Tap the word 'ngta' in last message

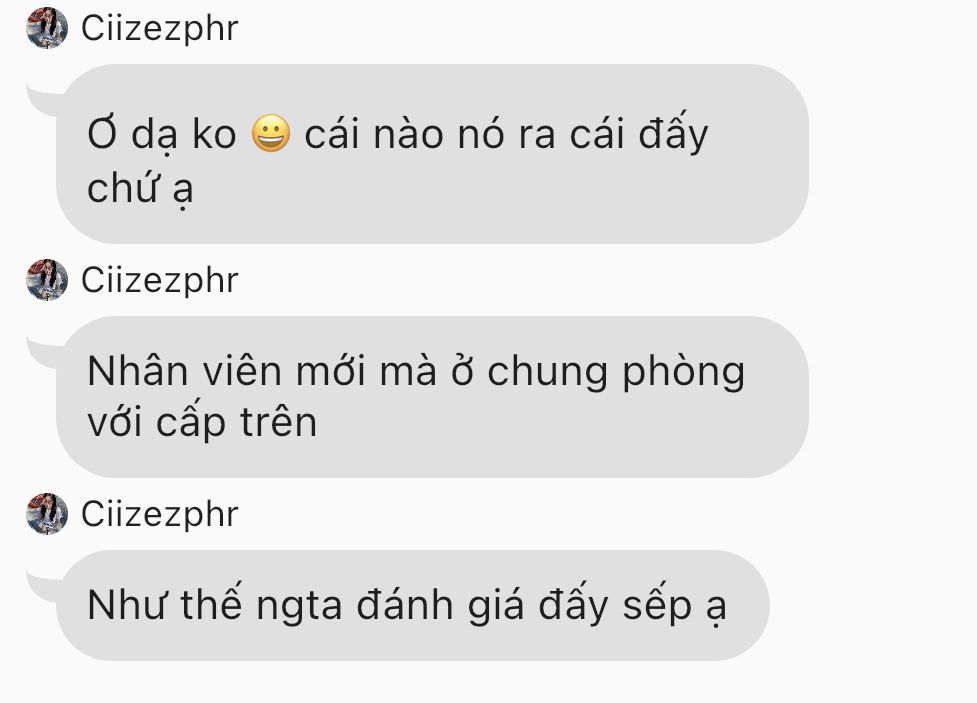(299, 607)
